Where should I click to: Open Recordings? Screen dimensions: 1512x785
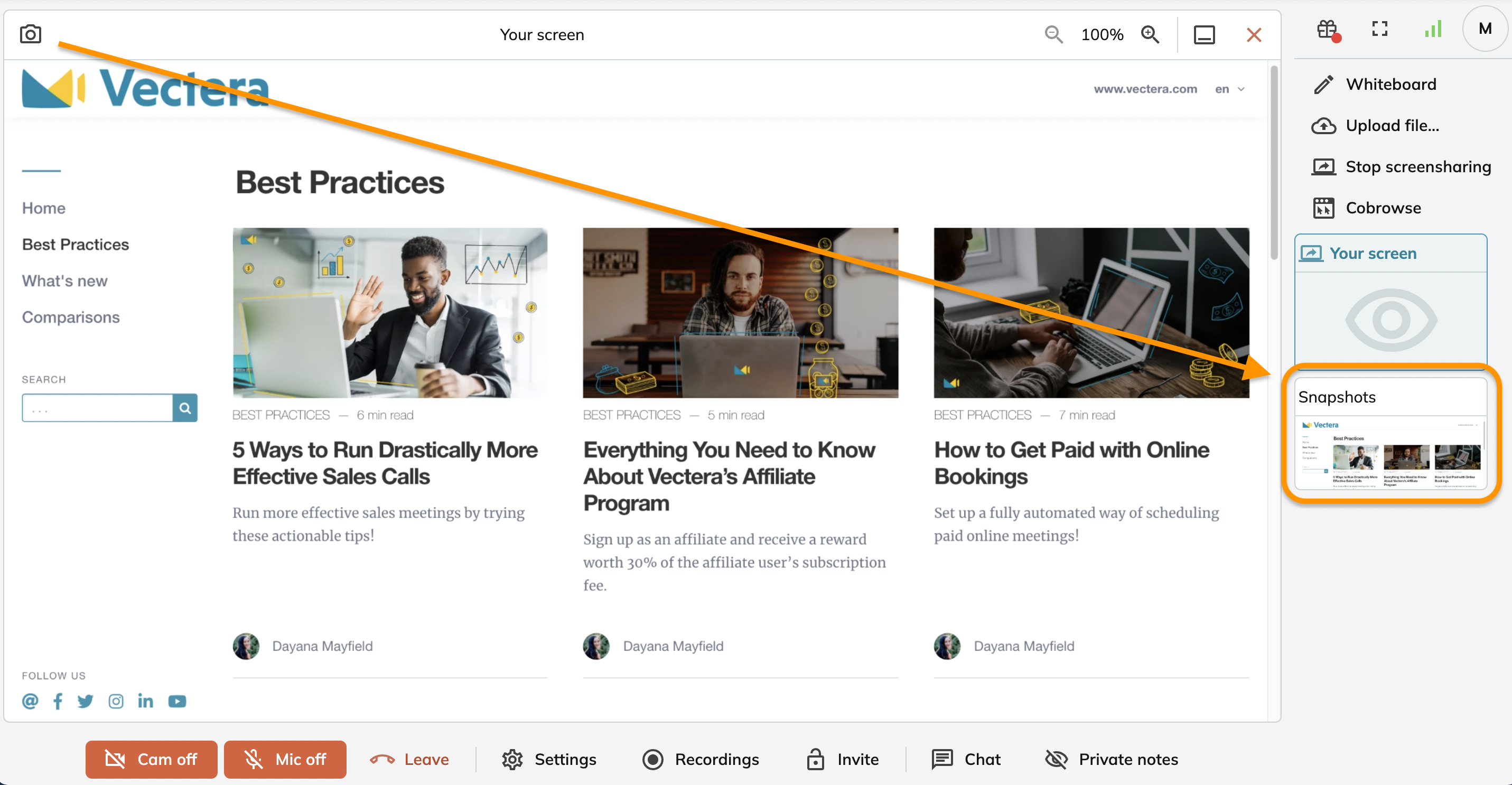(x=700, y=759)
